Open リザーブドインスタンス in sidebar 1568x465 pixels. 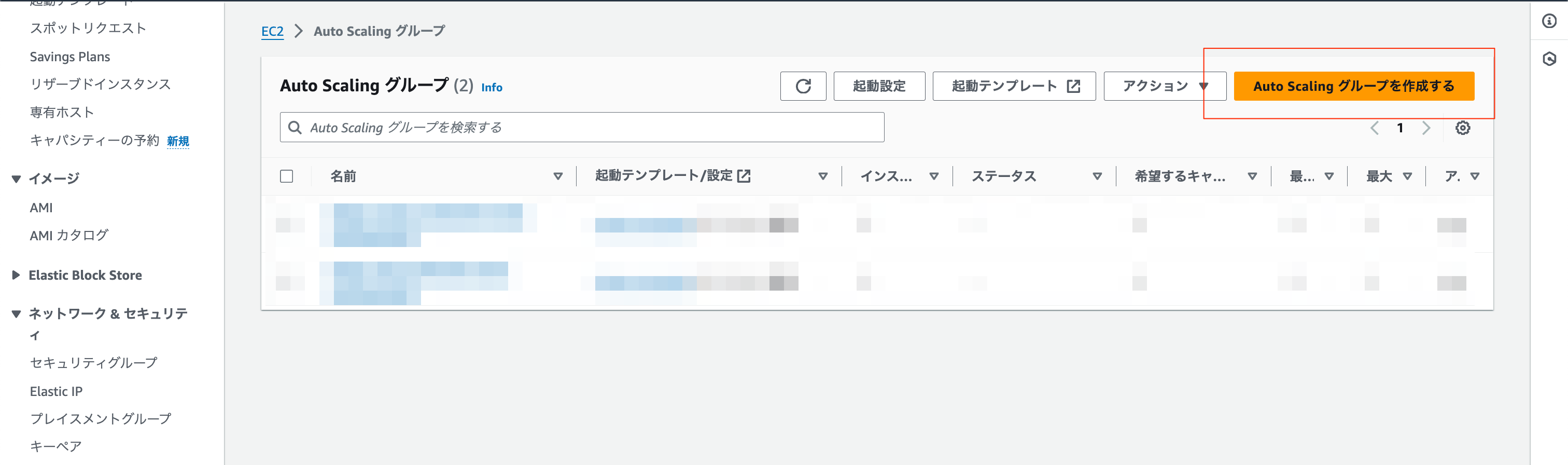[101, 84]
